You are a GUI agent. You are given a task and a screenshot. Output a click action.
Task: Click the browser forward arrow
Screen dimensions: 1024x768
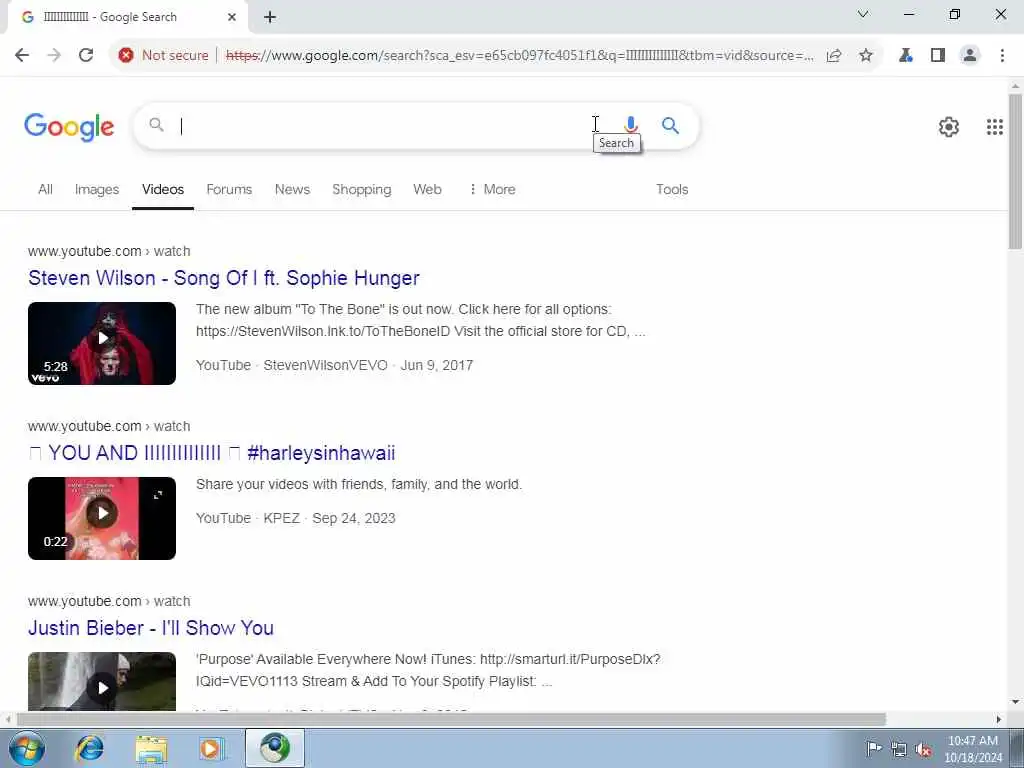tap(54, 56)
